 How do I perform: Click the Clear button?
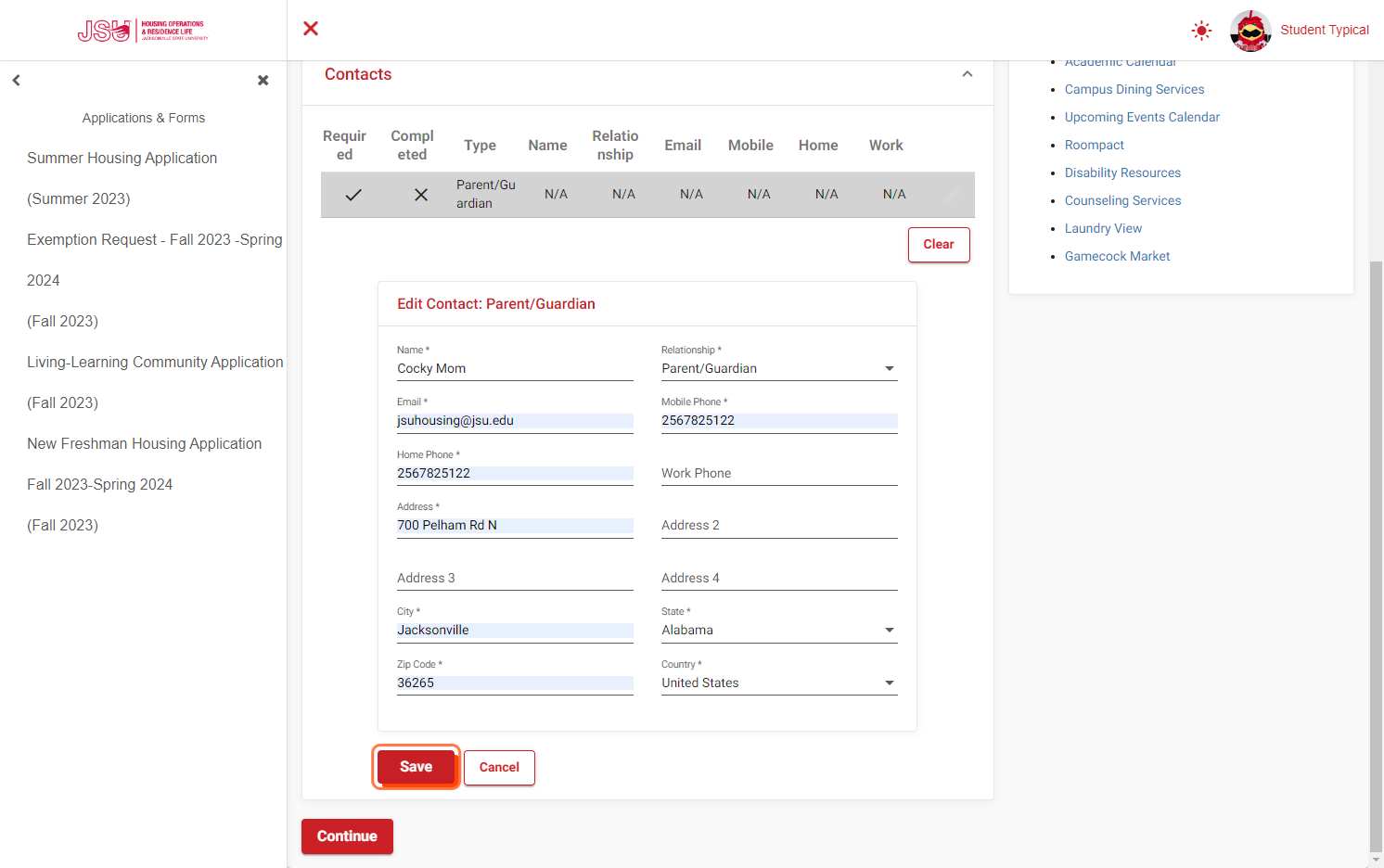coord(939,245)
